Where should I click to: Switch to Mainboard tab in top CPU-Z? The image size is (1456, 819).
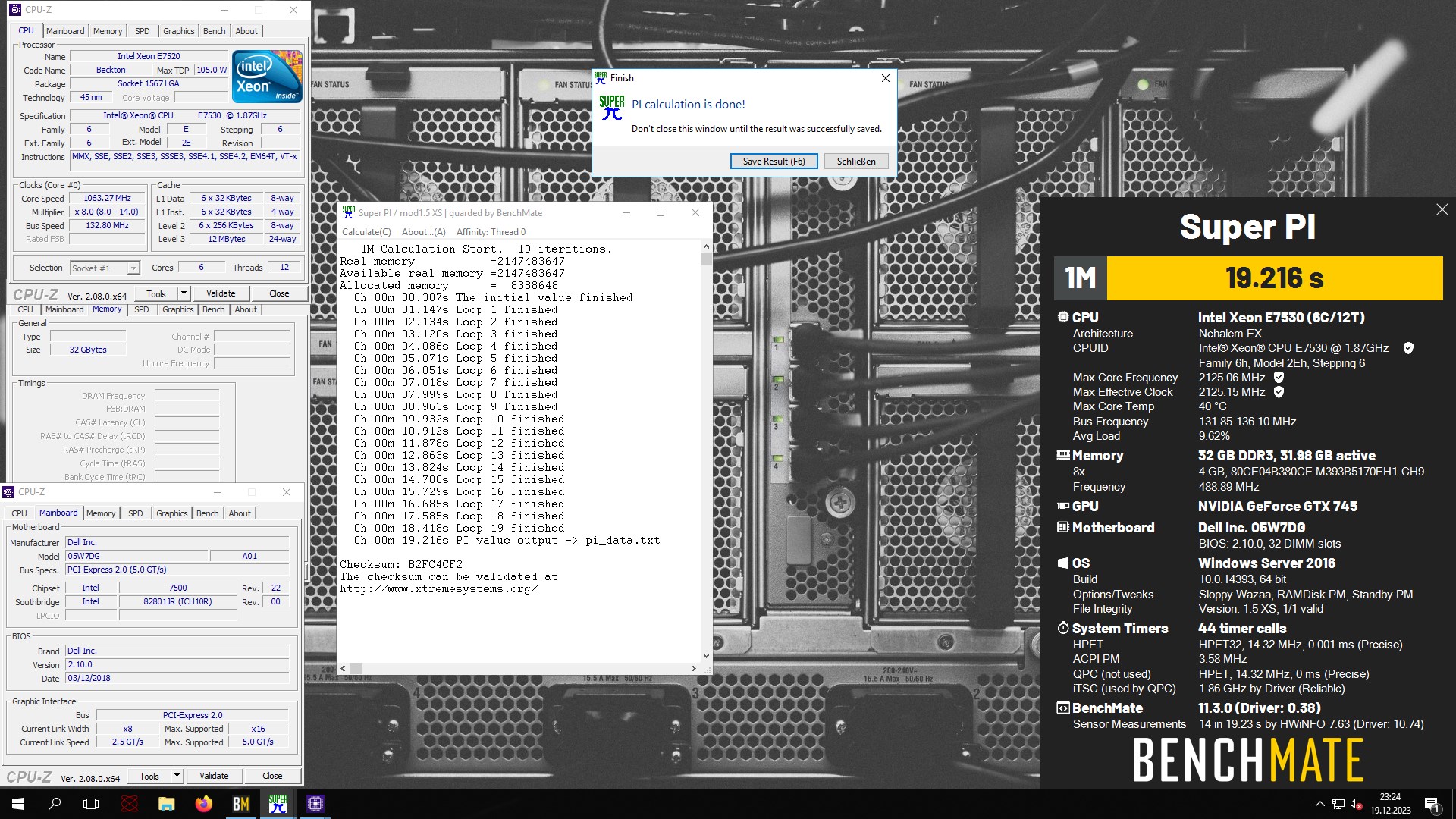click(65, 31)
